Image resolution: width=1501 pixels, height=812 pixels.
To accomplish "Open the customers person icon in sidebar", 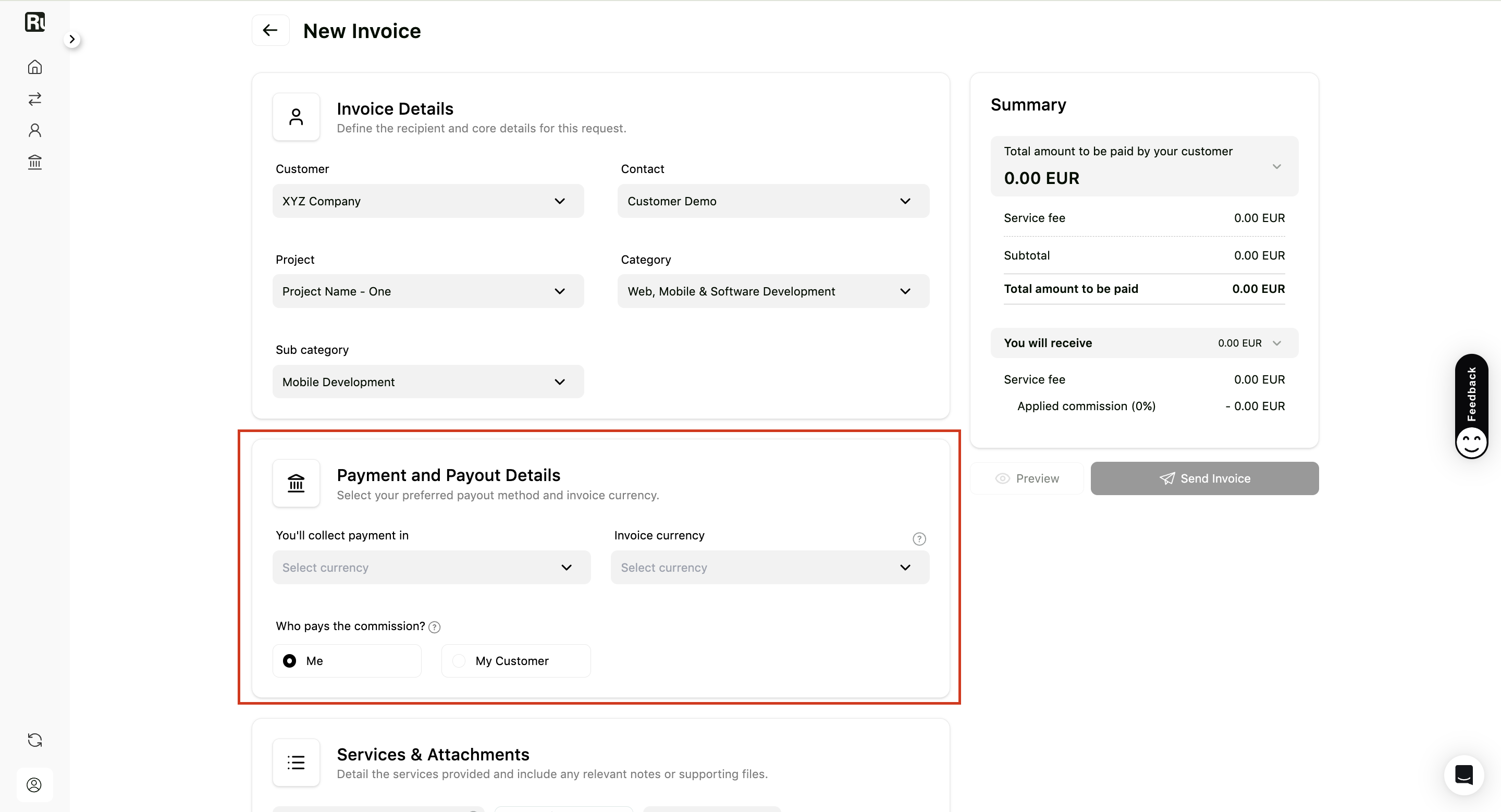I will pyautogui.click(x=35, y=130).
